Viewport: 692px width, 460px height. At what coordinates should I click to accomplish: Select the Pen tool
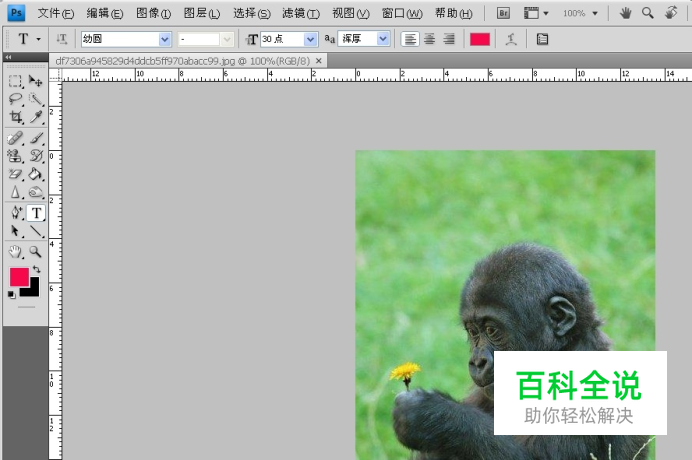[x=15, y=213]
